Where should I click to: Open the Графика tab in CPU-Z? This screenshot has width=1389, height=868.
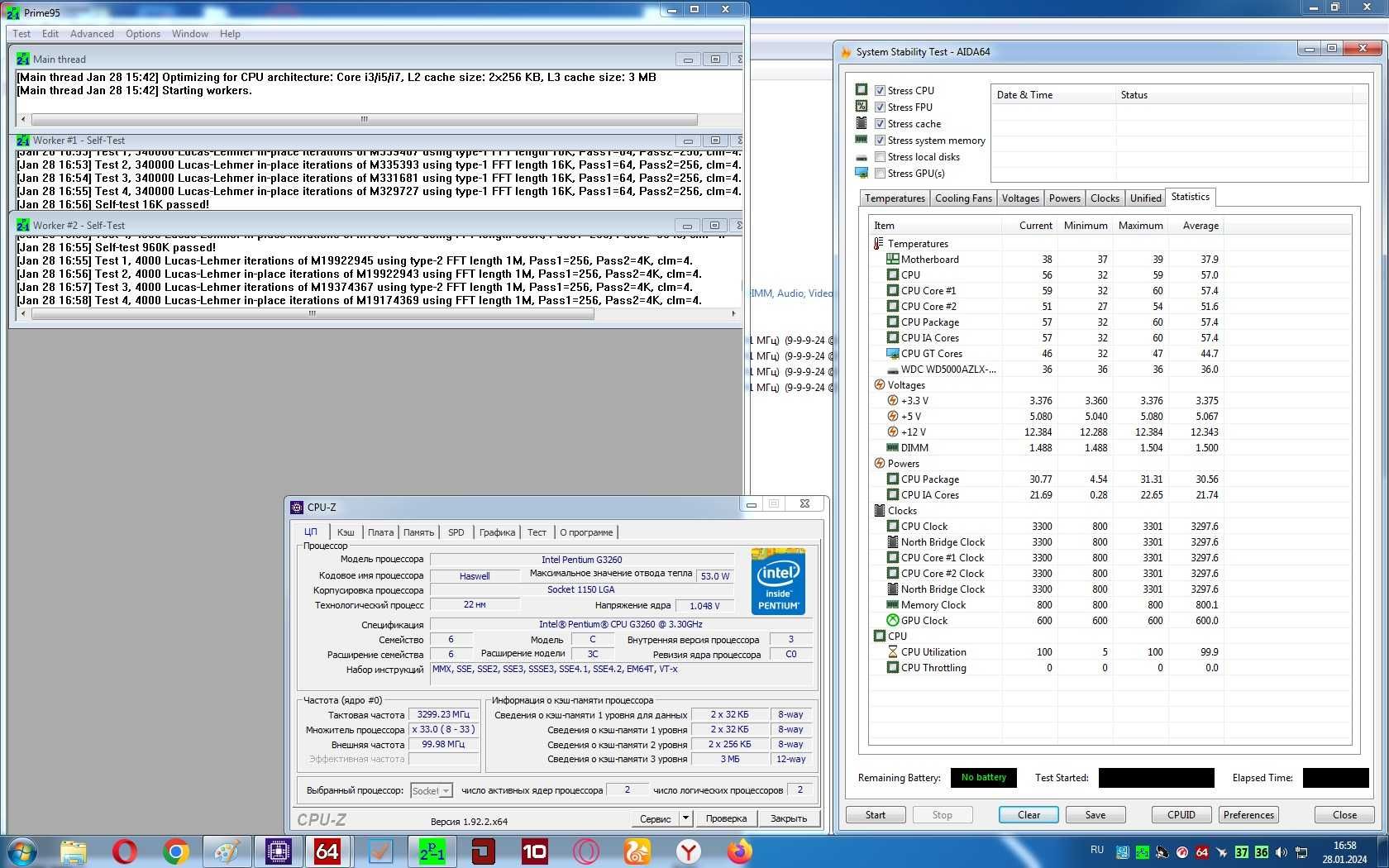497,532
